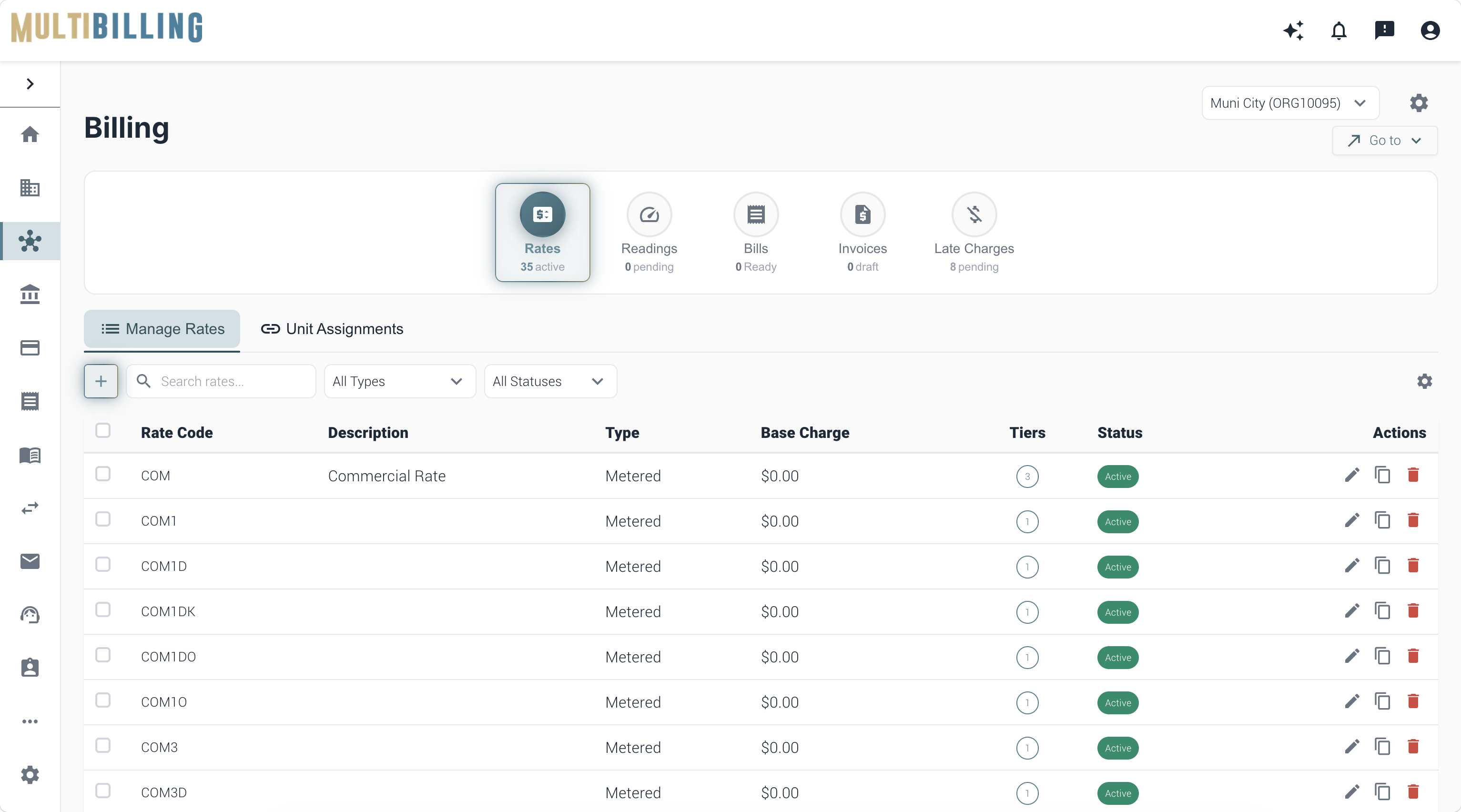Select the COM1DK rate checkbox
This screenshot has height=812, width=1461.
(102, 610)
